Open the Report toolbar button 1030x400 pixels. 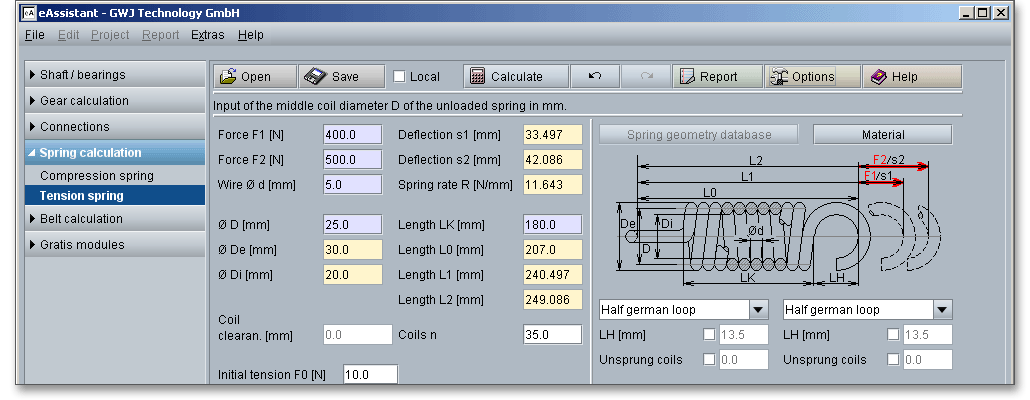pos(708,77)
